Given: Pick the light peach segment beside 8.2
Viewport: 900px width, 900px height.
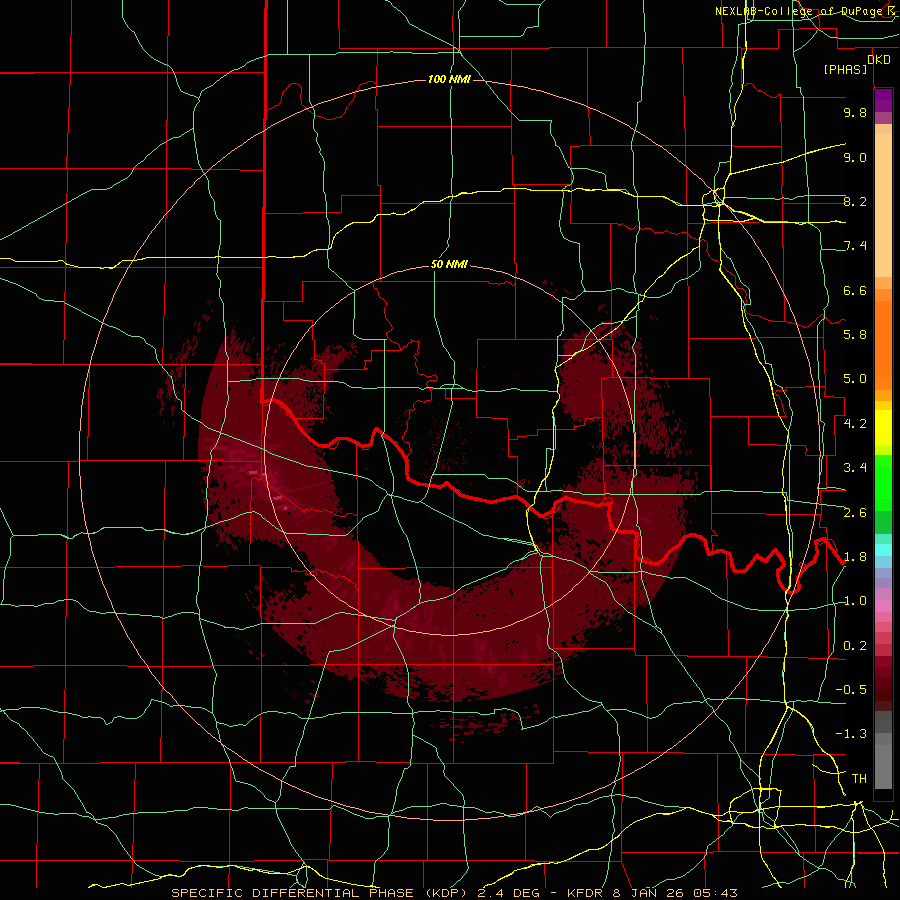Looking at the screenshot, I should [x=883, y=204].
